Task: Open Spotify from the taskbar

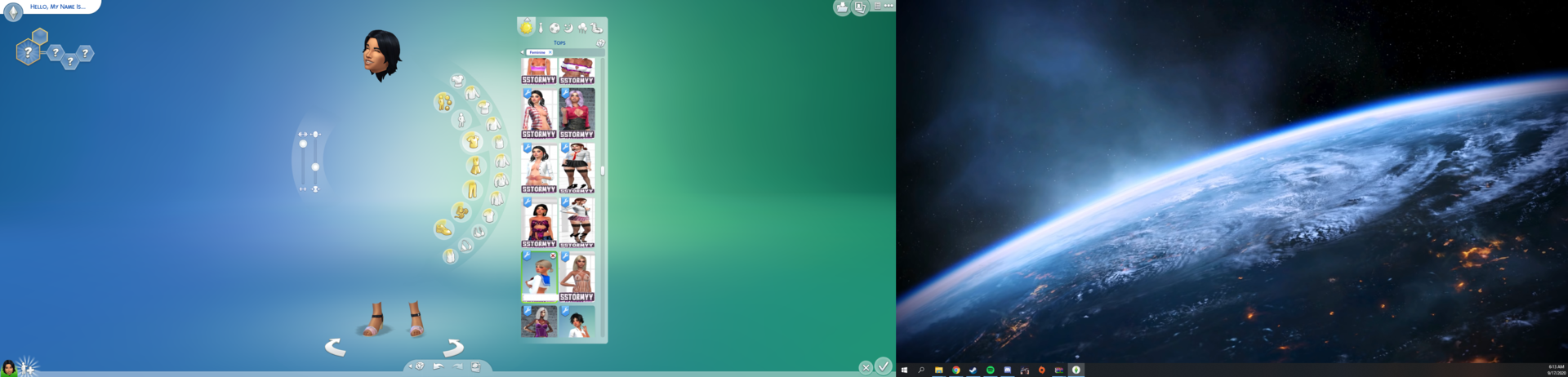Action: [990, 370]
